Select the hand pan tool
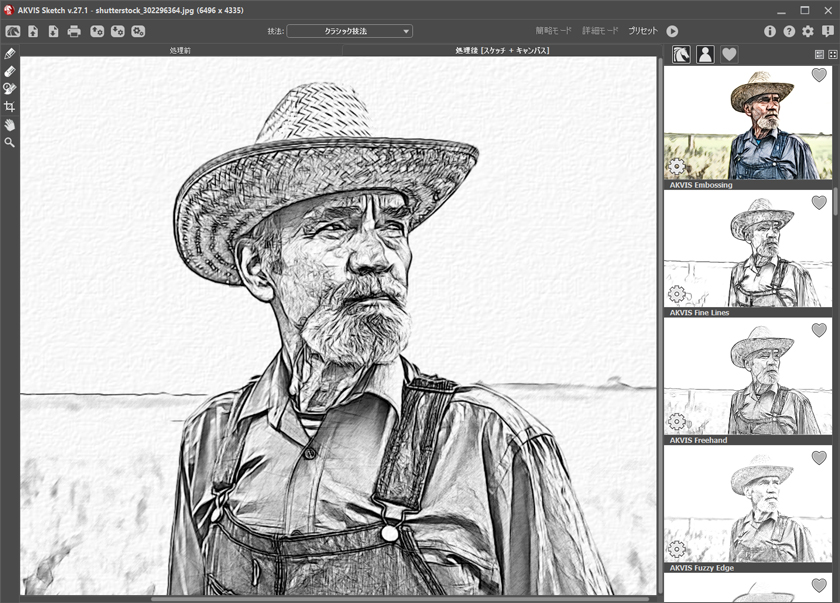This screenshot has height=603, width=840. 10,125
